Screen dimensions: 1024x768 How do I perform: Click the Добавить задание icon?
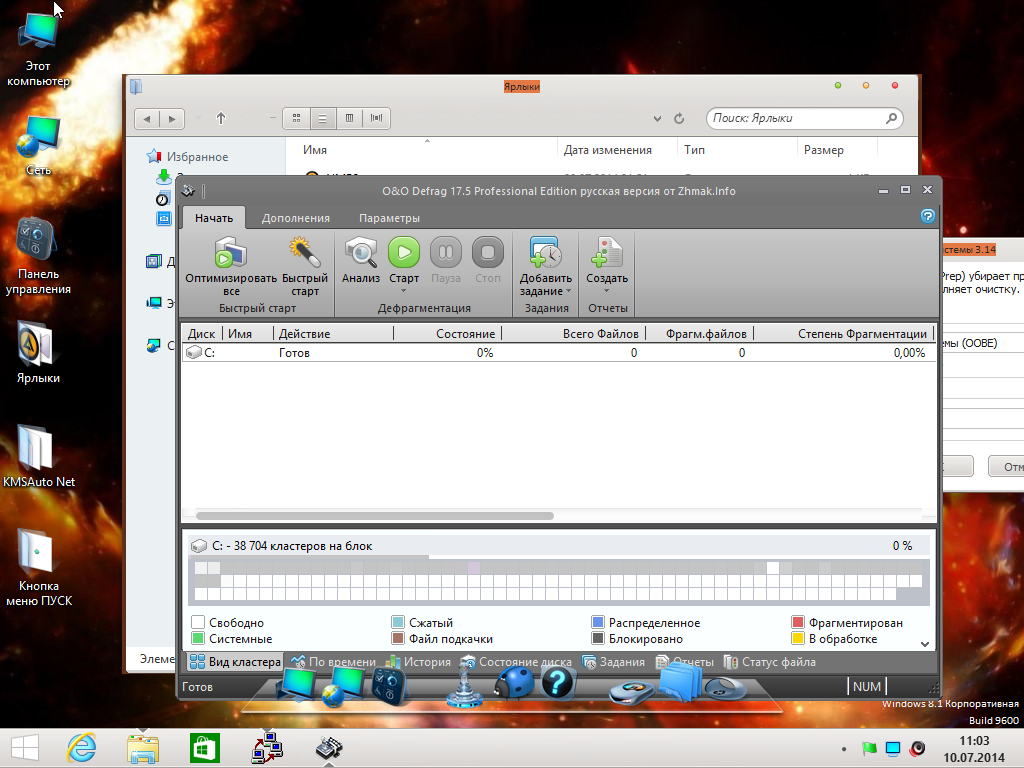click(x=545, y=253)
